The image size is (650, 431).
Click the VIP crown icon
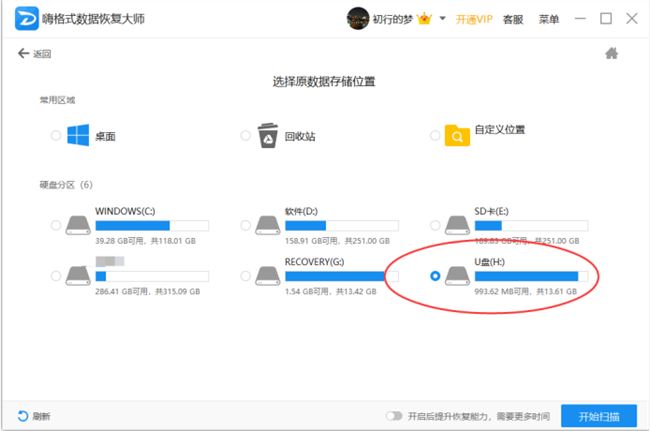[424, 19]
